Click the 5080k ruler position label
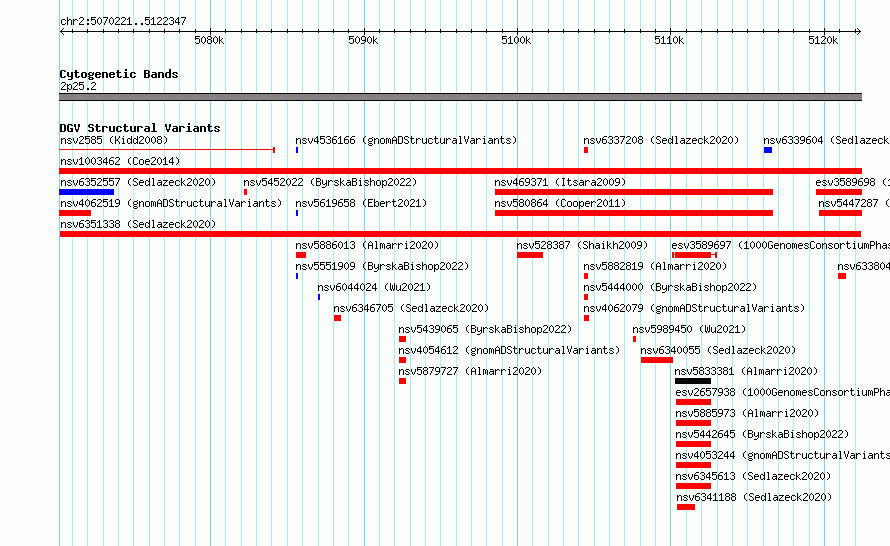The width and height of the screenshot is (890, 546). 209,40
